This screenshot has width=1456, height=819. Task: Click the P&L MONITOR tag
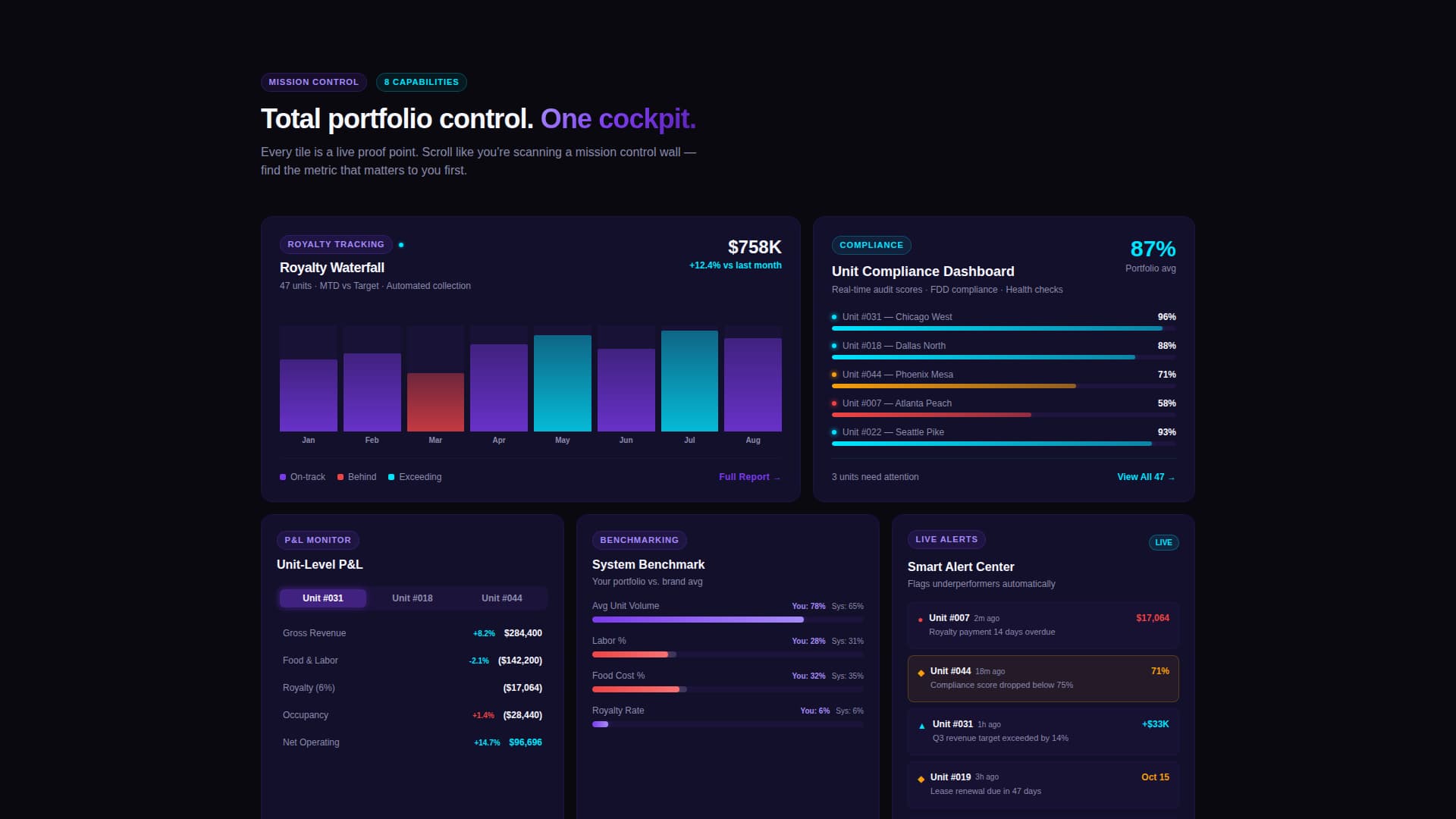coord(318,540)
